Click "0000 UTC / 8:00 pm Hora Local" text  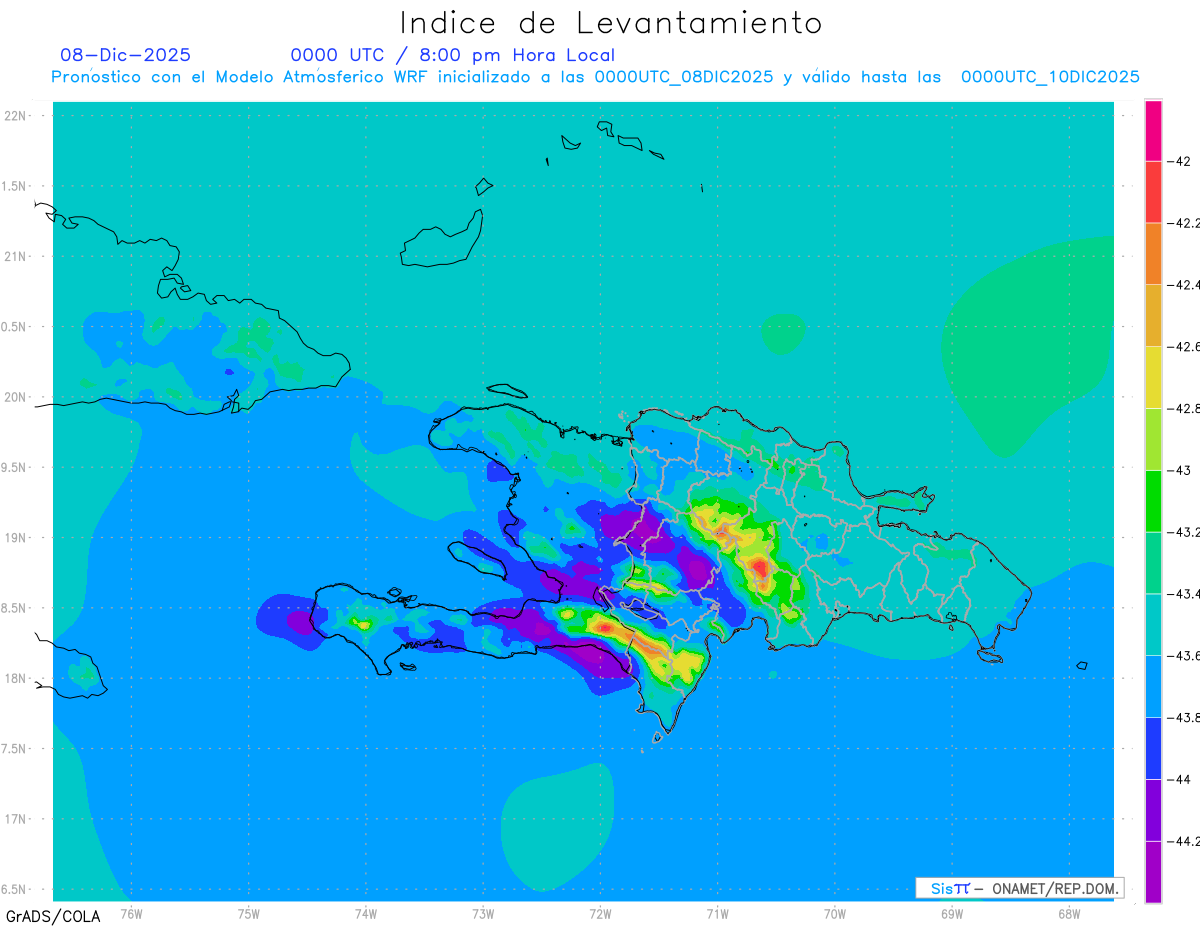pos(453,55)
